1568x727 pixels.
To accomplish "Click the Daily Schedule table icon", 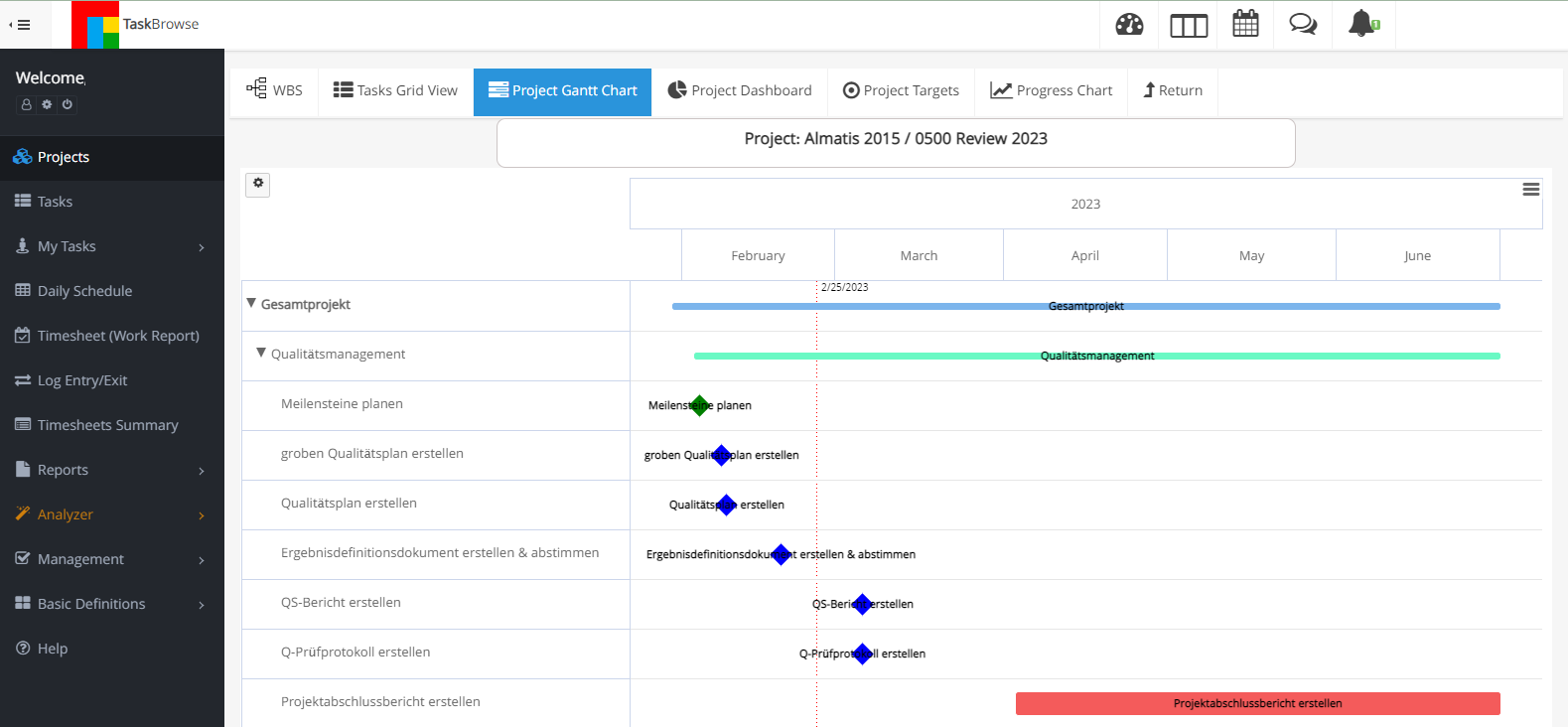I will click(23, 290).
